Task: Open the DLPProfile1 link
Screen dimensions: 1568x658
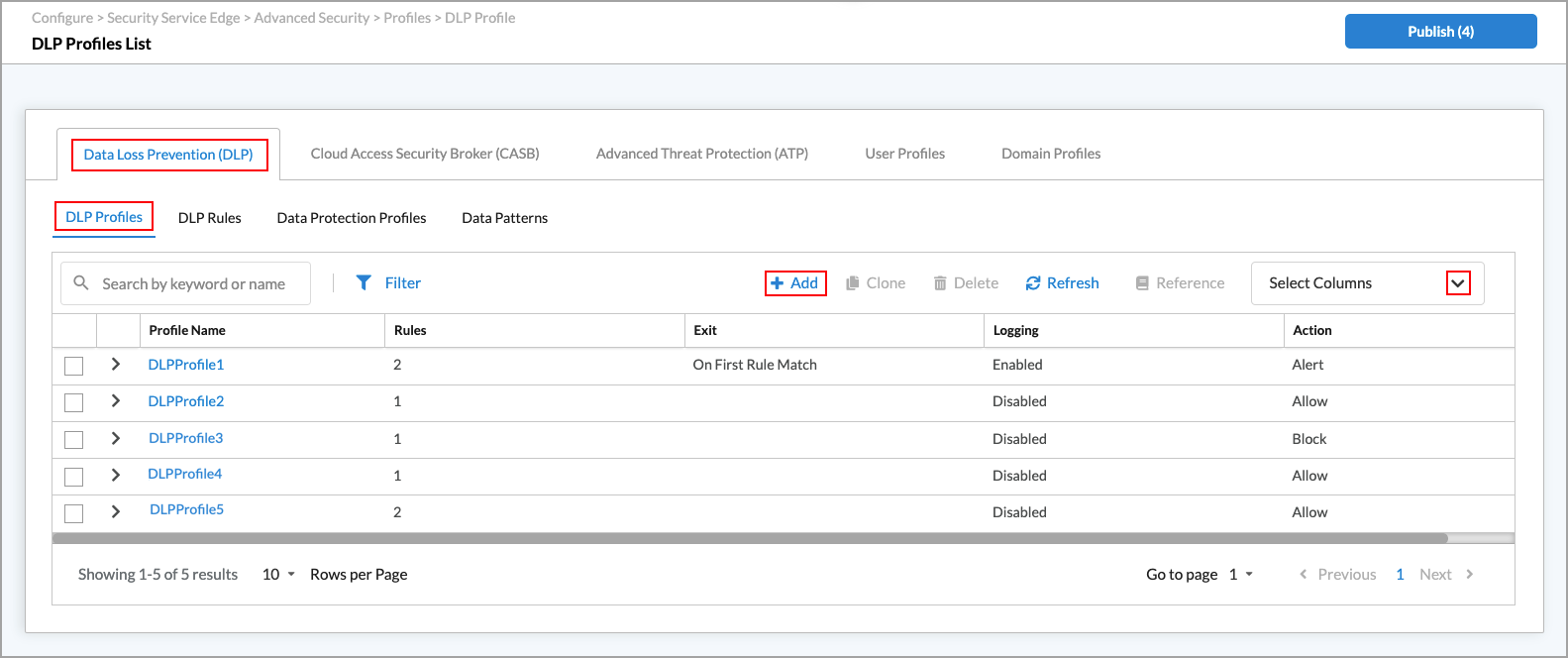Action: [186, 365]
